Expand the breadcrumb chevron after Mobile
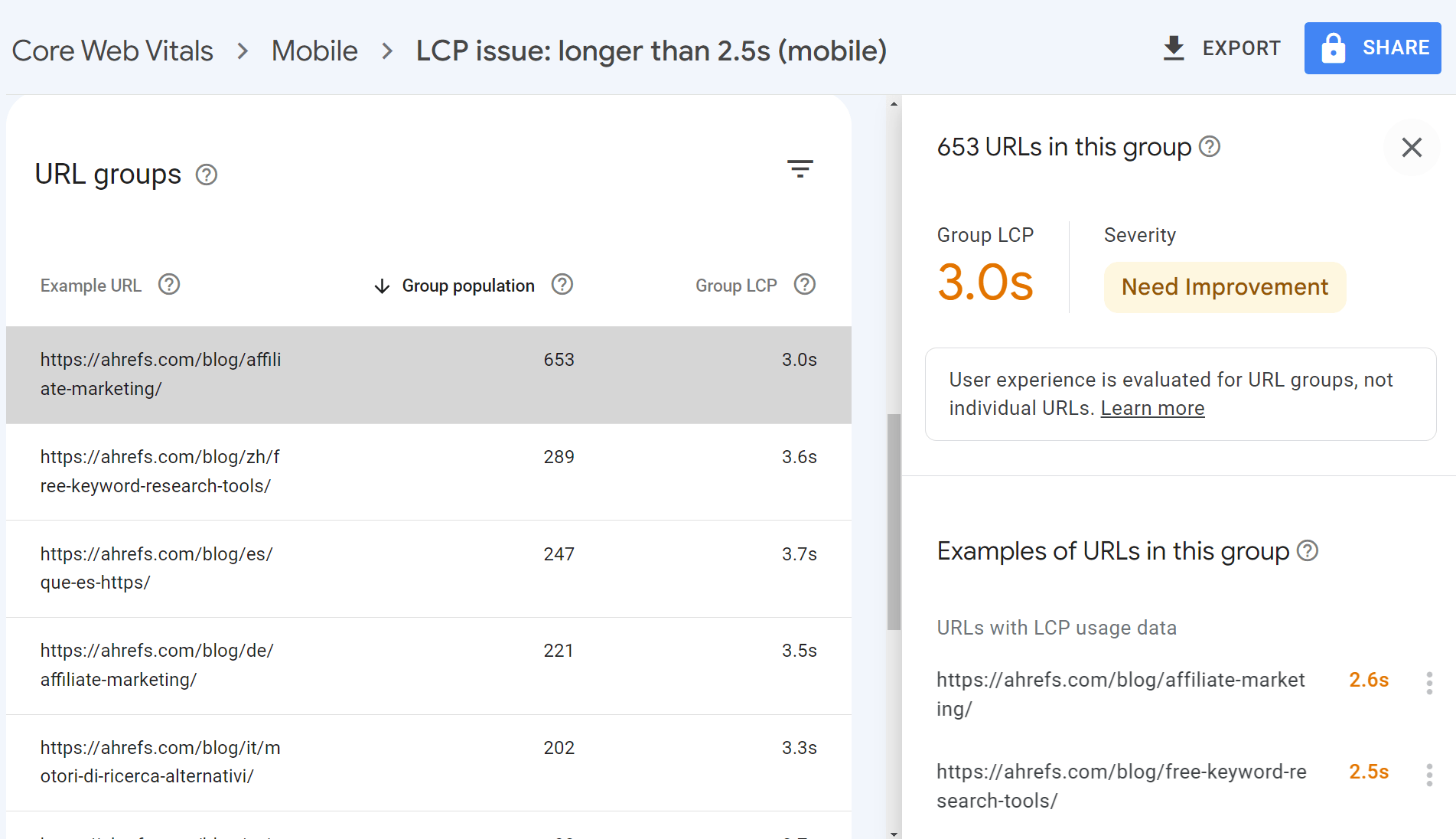 [x=386, y=51]
